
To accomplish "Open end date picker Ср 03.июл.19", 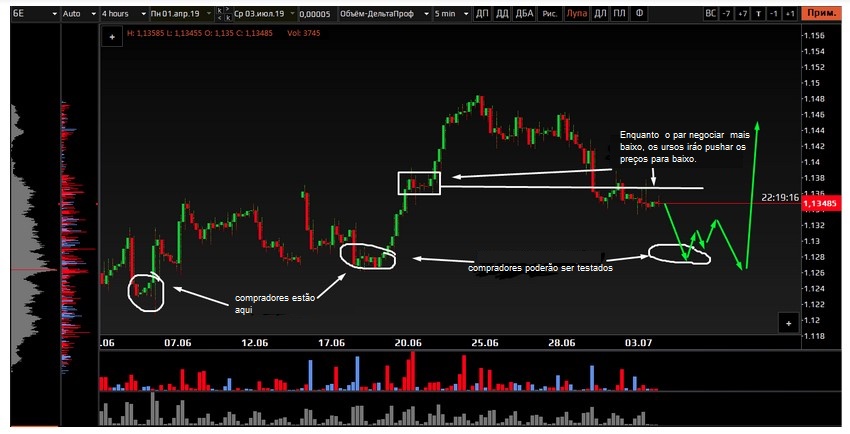I will (265, 14).
